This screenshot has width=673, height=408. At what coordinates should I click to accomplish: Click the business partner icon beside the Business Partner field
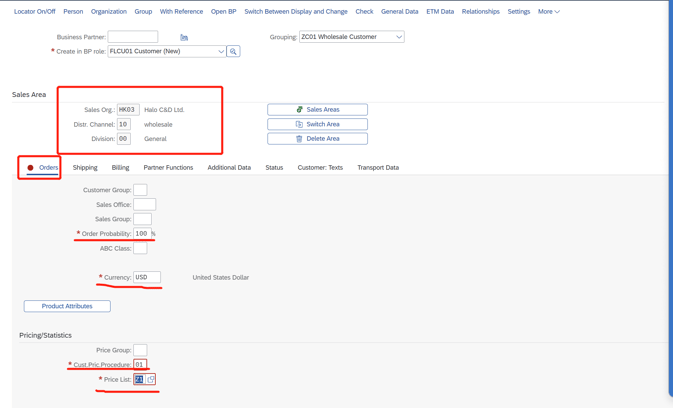coord(184,37)
